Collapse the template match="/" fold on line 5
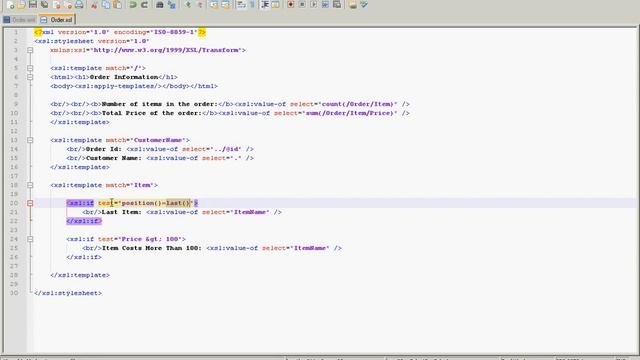640x360 pixels. click(x=30, y=68)
